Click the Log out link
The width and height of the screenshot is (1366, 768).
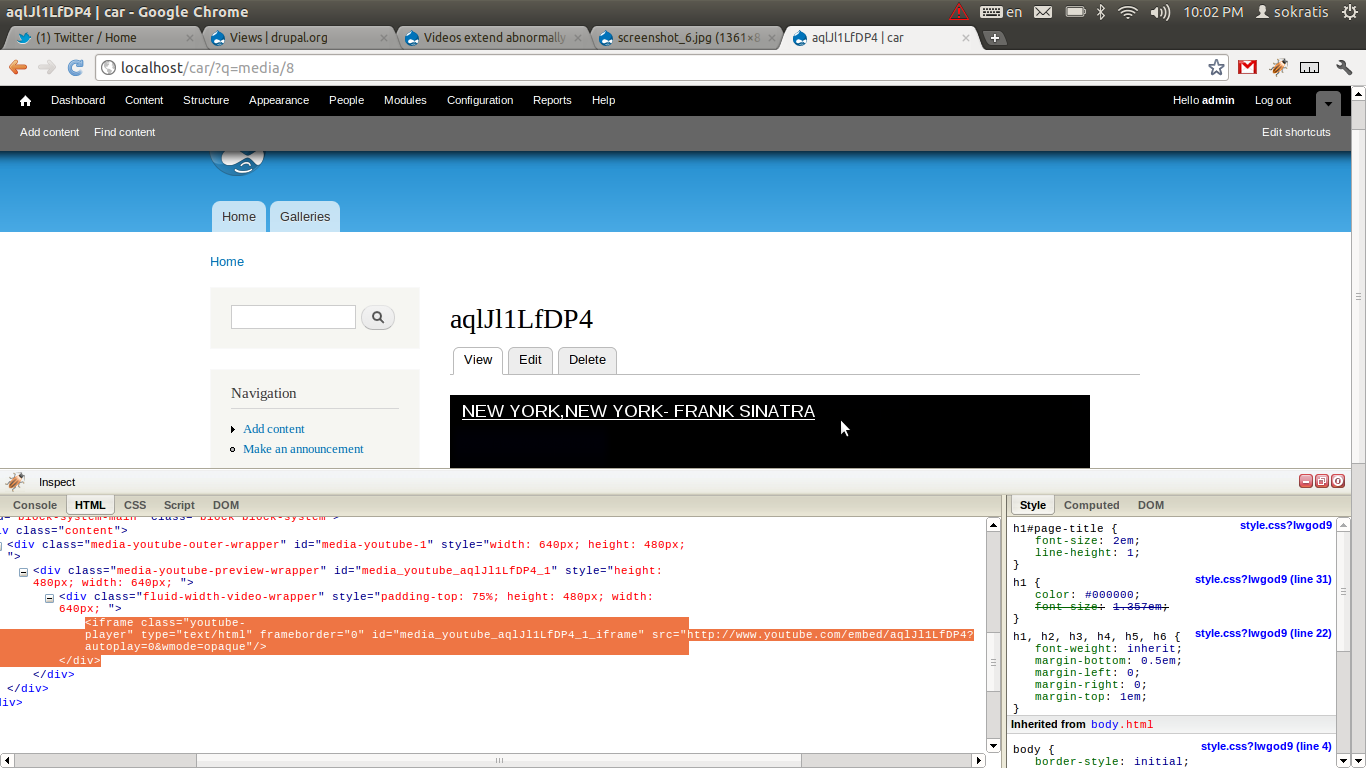pyautogui.click(x=1273, y=101)
